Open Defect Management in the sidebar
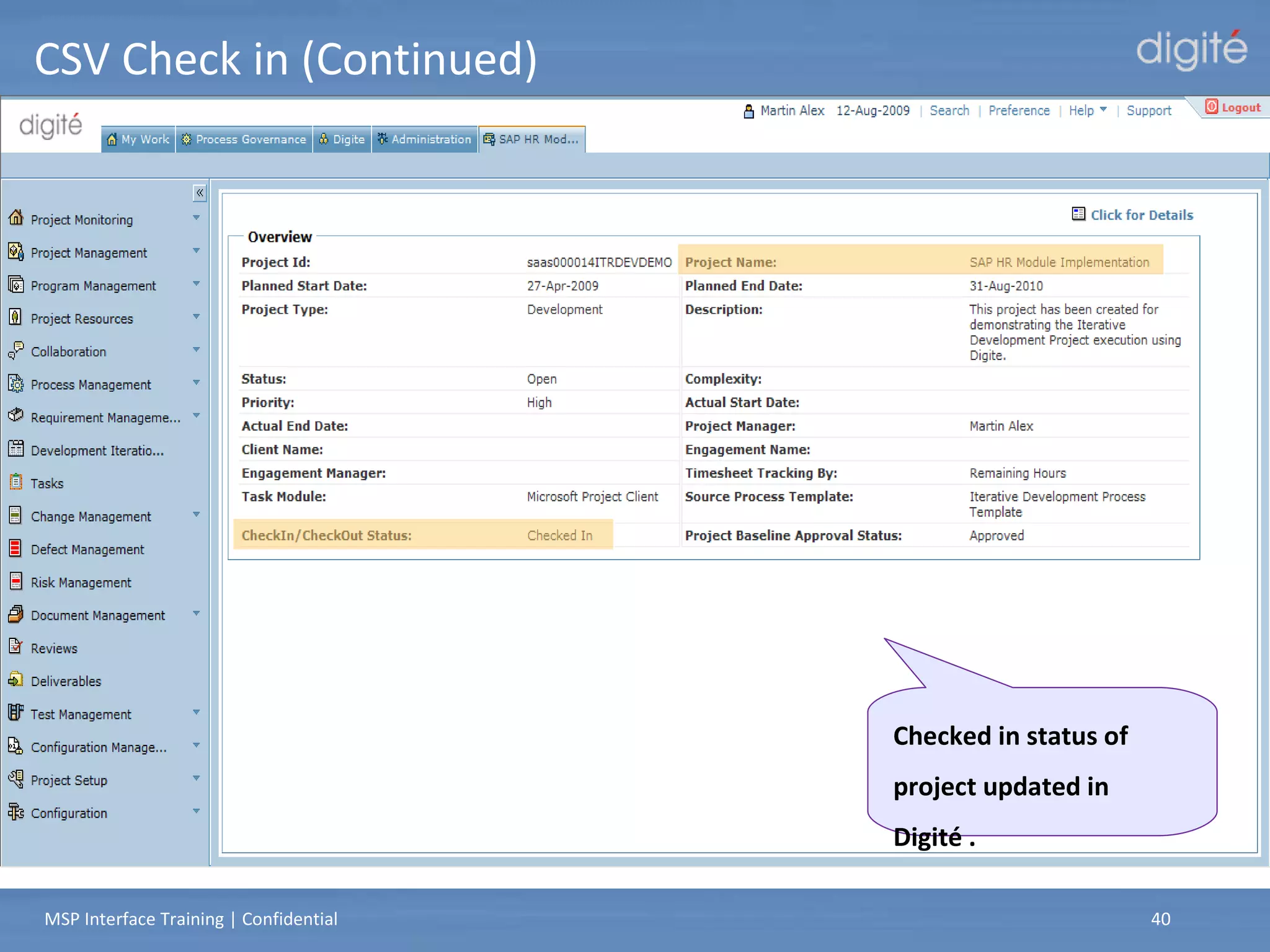Screen dimensions: 1270x952 [x=87, y=550]
